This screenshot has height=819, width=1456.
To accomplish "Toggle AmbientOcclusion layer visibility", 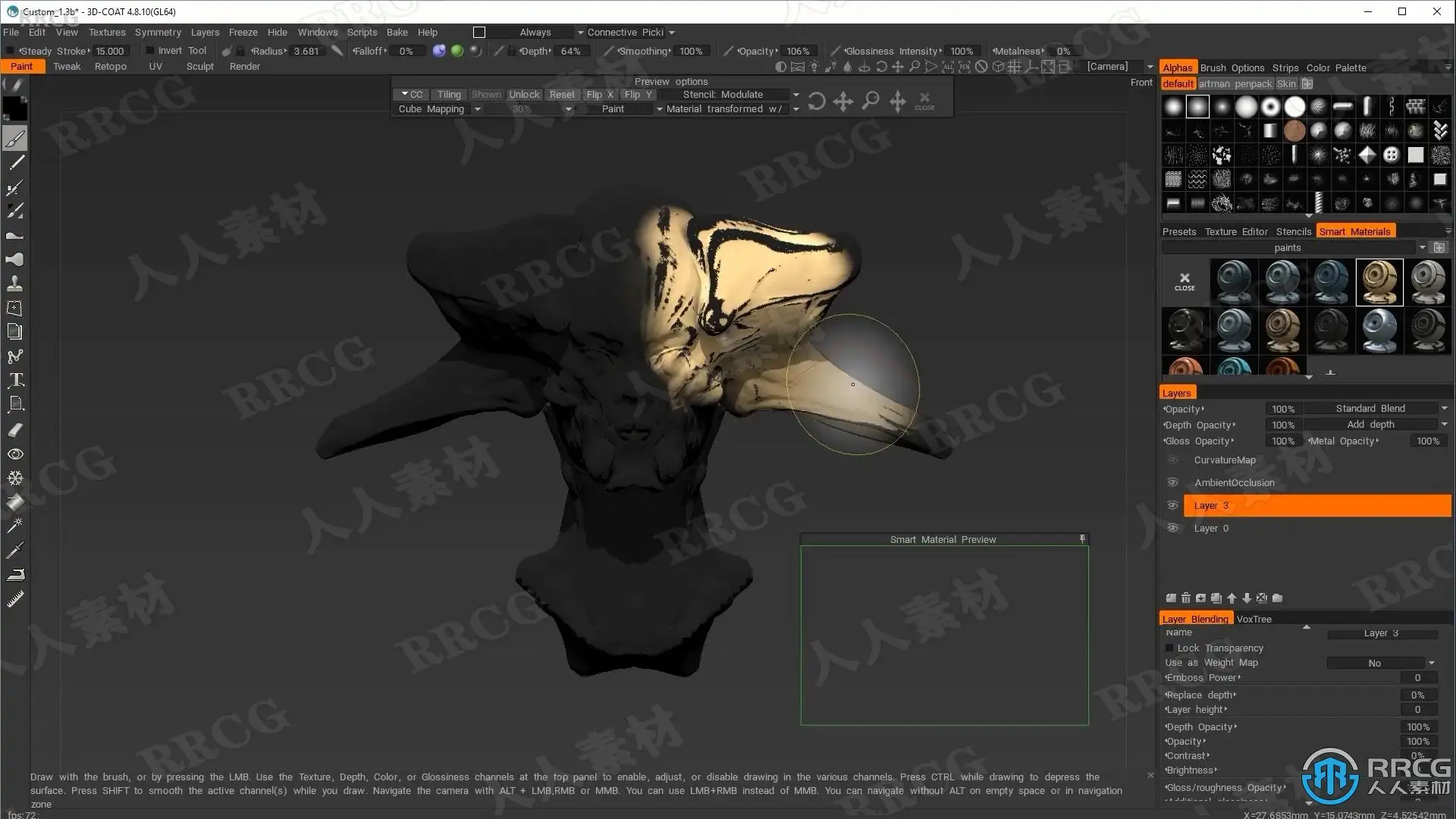I will tap(1172, 482).
